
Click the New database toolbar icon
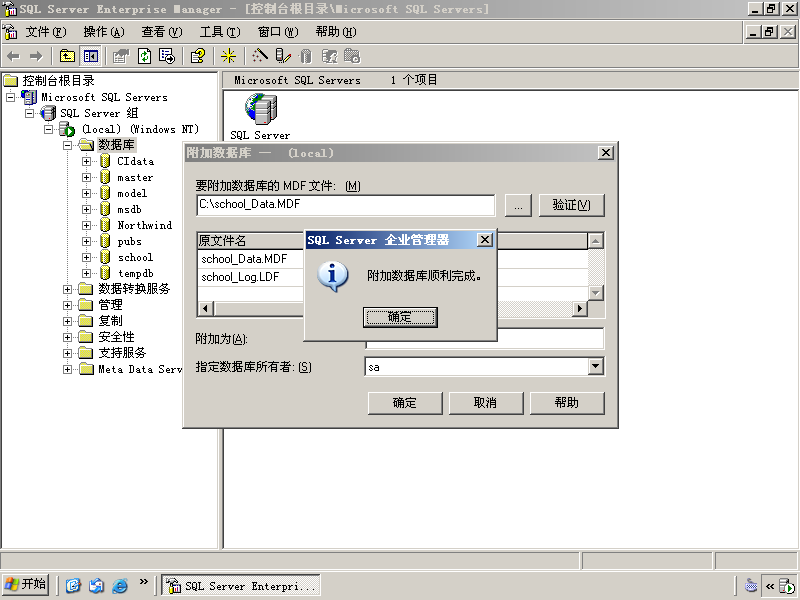pos(305,56)
